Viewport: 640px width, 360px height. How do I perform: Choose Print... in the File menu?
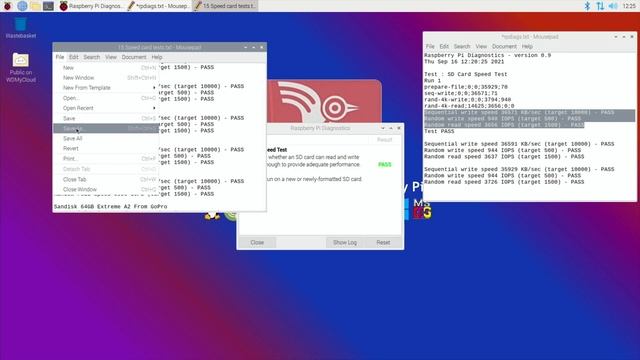tap(106, 159)
